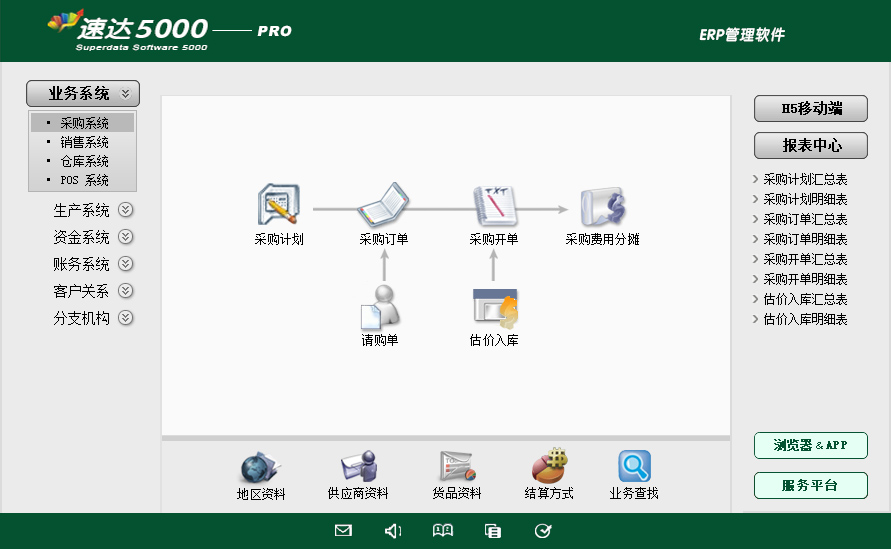Click the open book icon in bottom bar

pos(443,530)
